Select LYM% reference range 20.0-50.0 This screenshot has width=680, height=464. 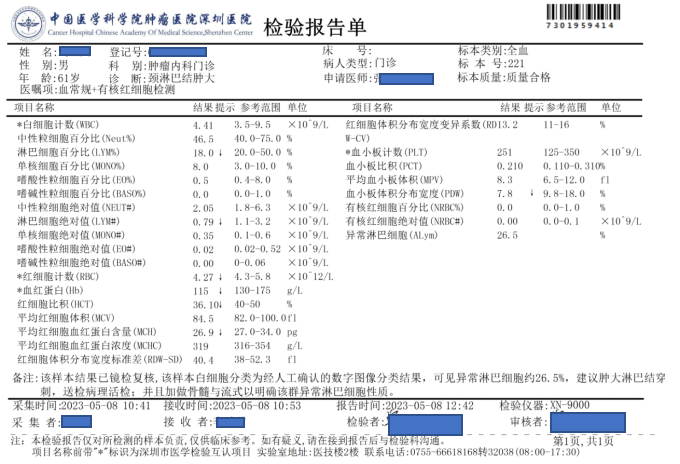pos(257,152)
